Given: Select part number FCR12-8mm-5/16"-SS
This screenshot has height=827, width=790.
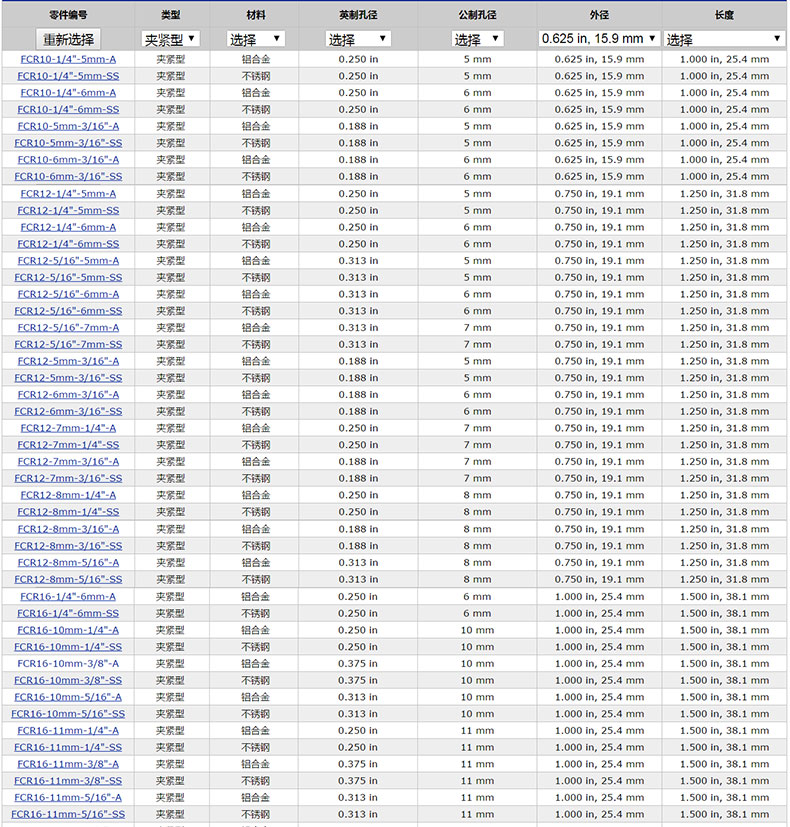Looking at the screenshot, I should [x=68, y=579].
